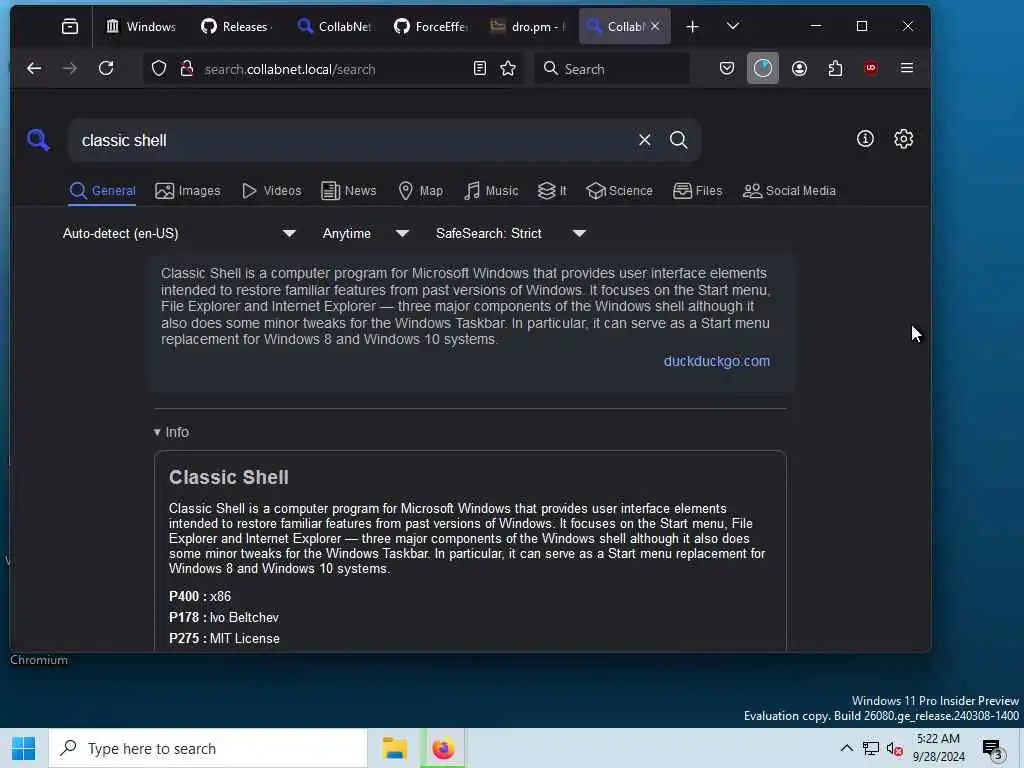Open the about info icon
The image size is (1024, 768).
[x=865, y=138]
